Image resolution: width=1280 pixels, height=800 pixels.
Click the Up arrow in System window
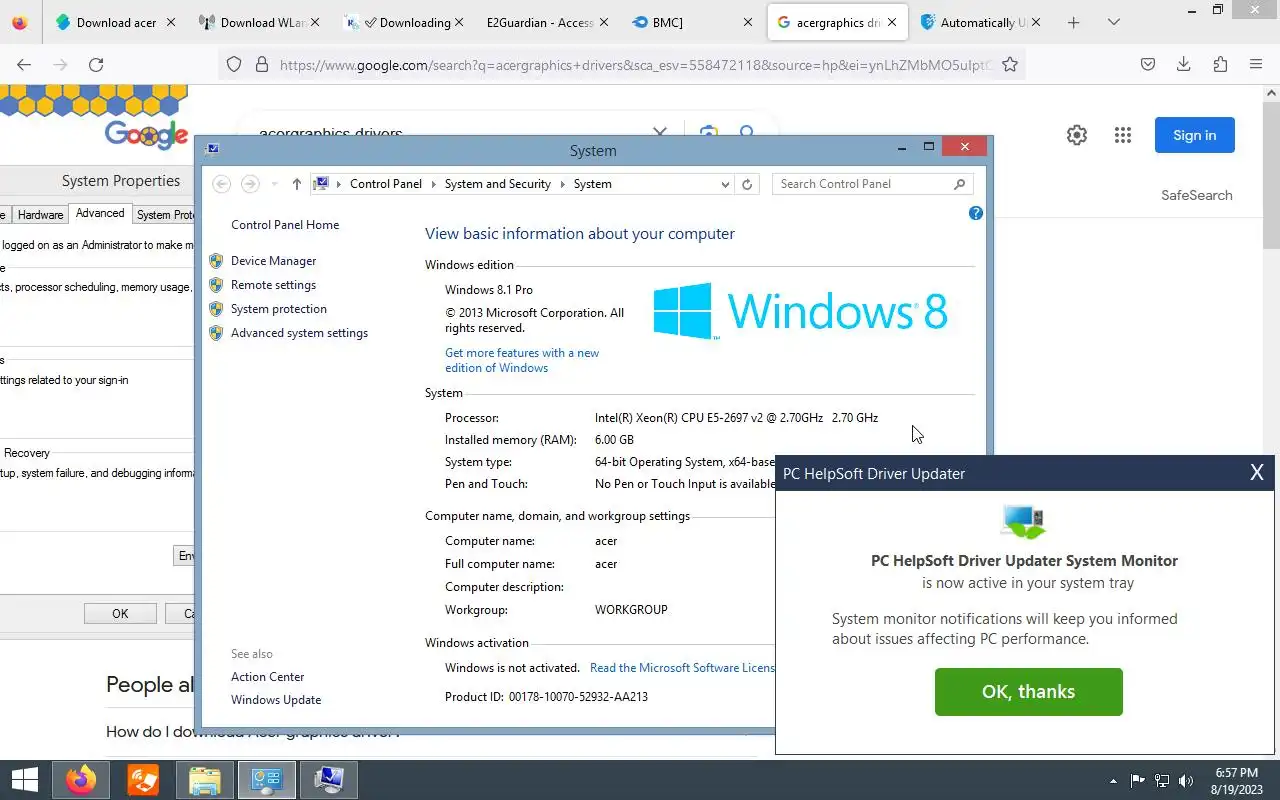tap(297, 184)
